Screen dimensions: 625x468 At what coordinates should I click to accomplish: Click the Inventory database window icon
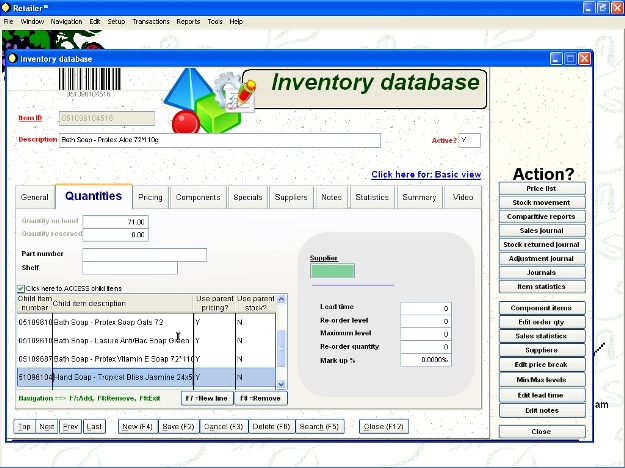pyautogui.click(x=13, y=59)
